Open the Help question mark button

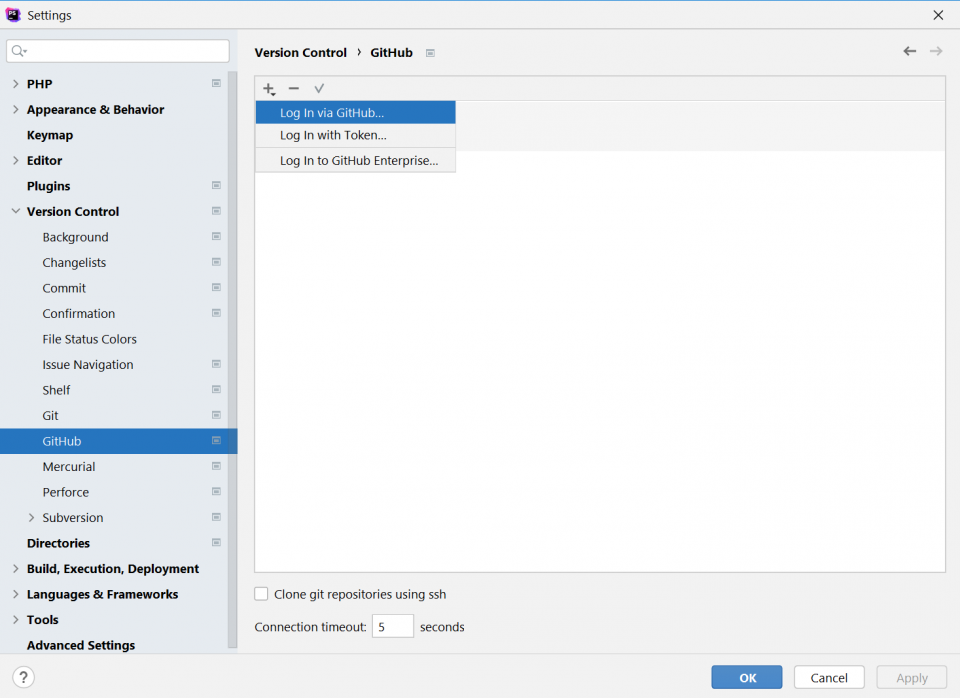click(23, 677)
